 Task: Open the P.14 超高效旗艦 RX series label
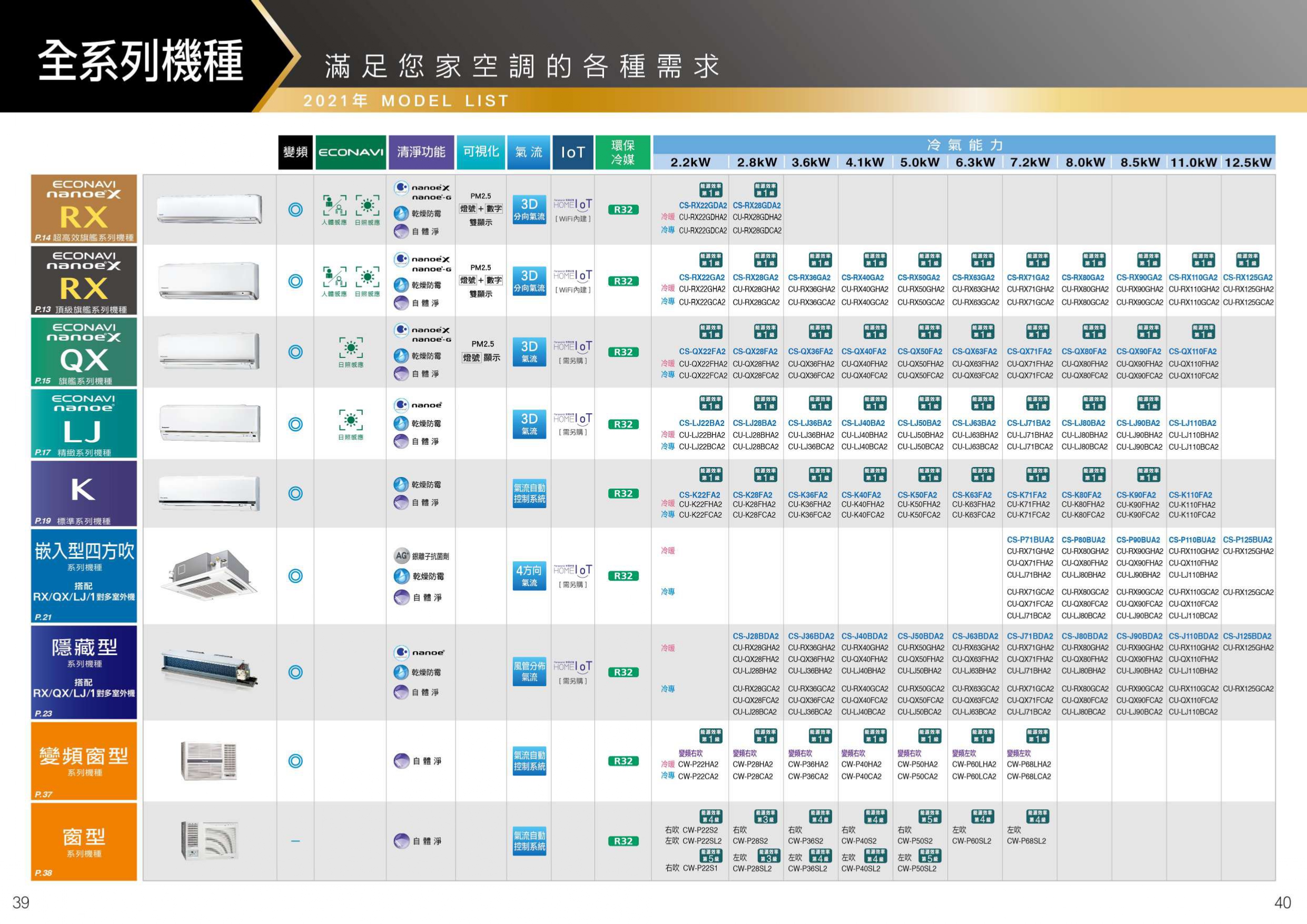click(x=84, y=209)
